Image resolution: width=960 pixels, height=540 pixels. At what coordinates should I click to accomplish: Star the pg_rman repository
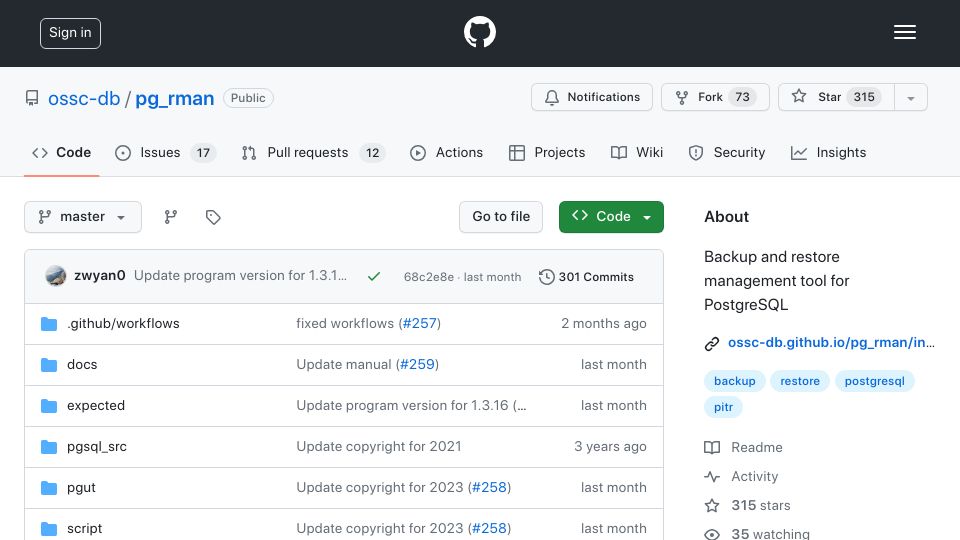[836, 97]
